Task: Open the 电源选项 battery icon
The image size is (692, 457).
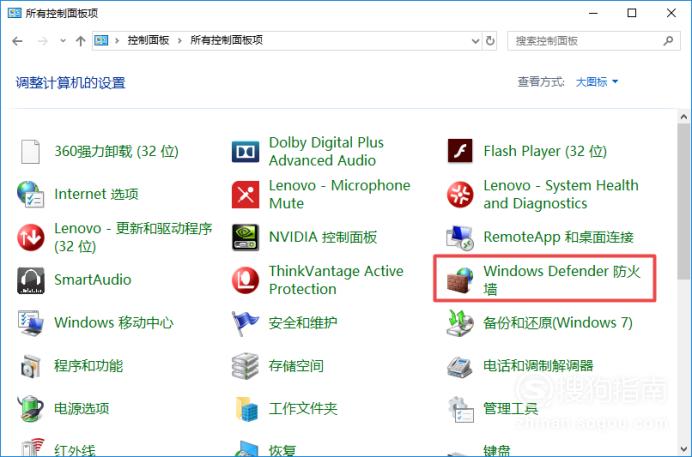Action: click(x=30, y=408)
